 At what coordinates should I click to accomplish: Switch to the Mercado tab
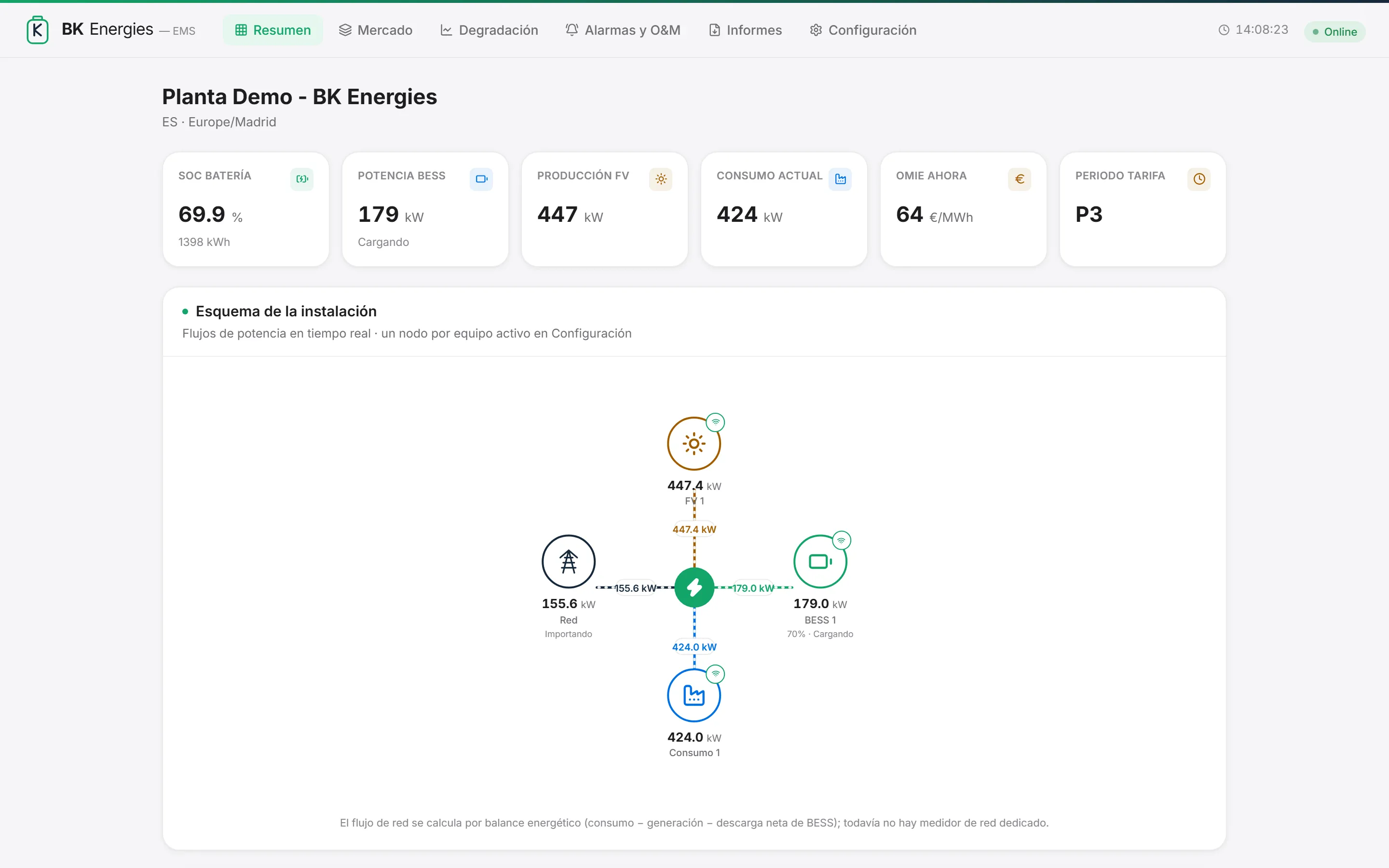pos(375,30)
